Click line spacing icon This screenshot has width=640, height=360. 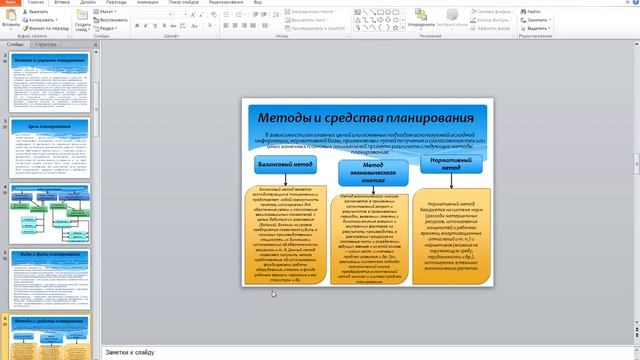point(276,14)
